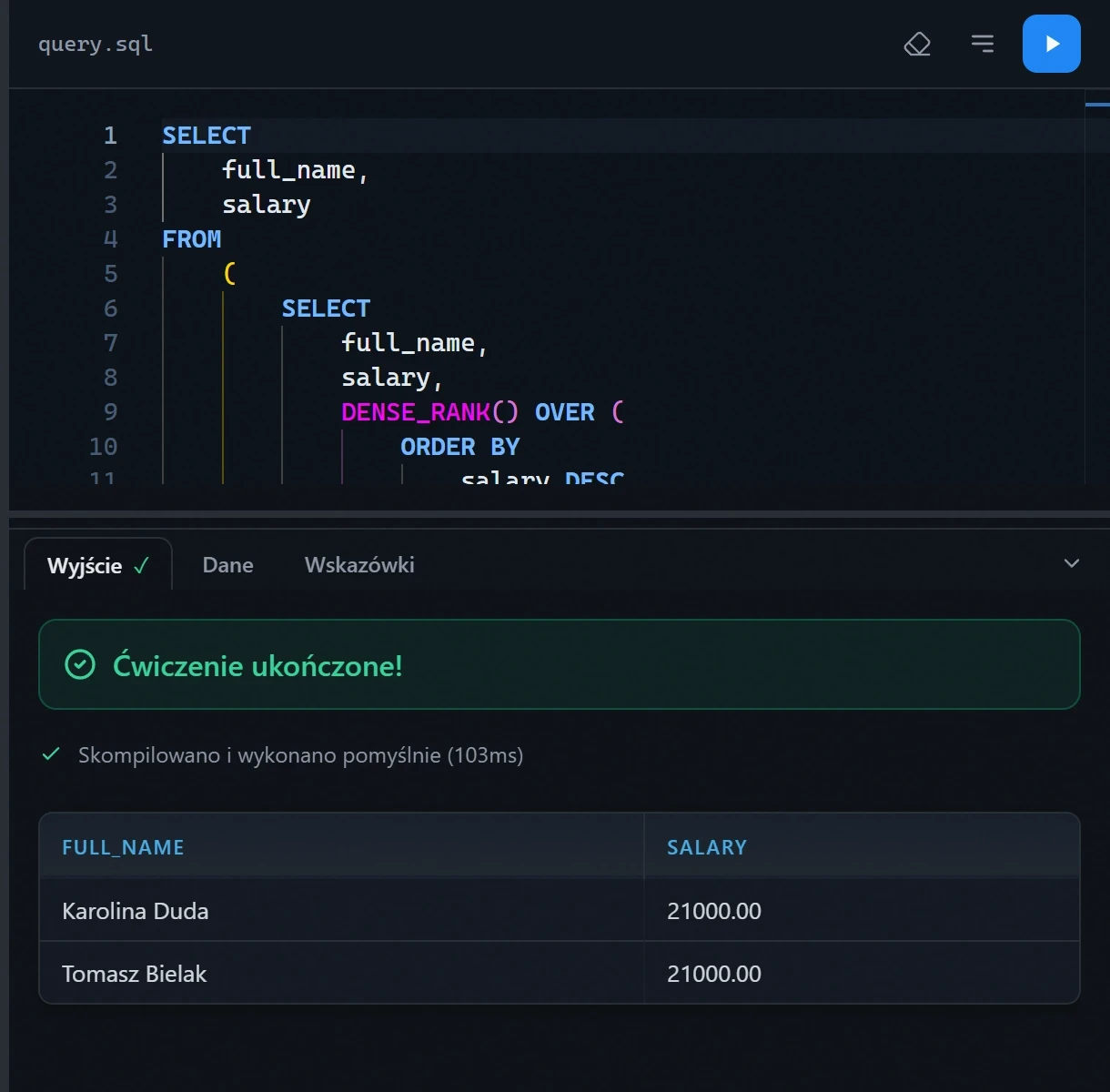Click the success check icon in the banner
The image size is (1110, 1092).
pyautogui.click(x=80, y=664)
